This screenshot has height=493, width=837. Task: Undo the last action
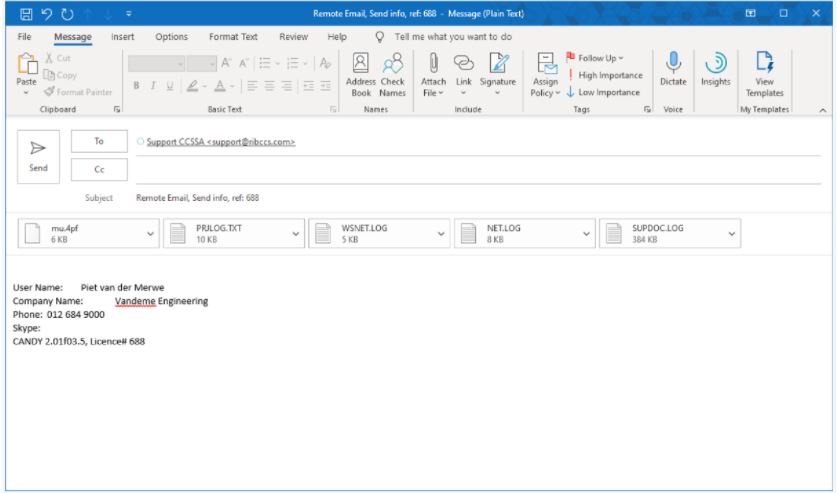point(46,14)
